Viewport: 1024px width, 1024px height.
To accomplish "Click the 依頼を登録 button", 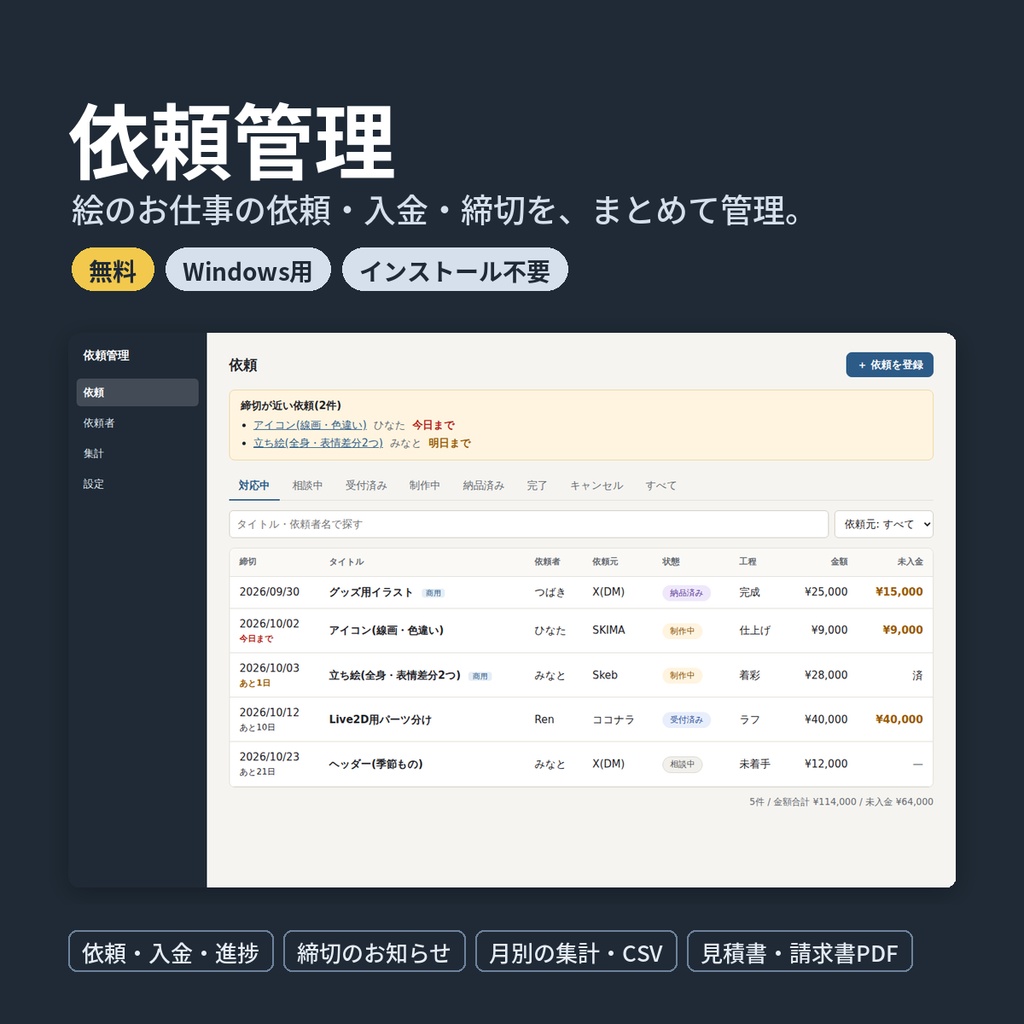I will click(x=889, y=364).
